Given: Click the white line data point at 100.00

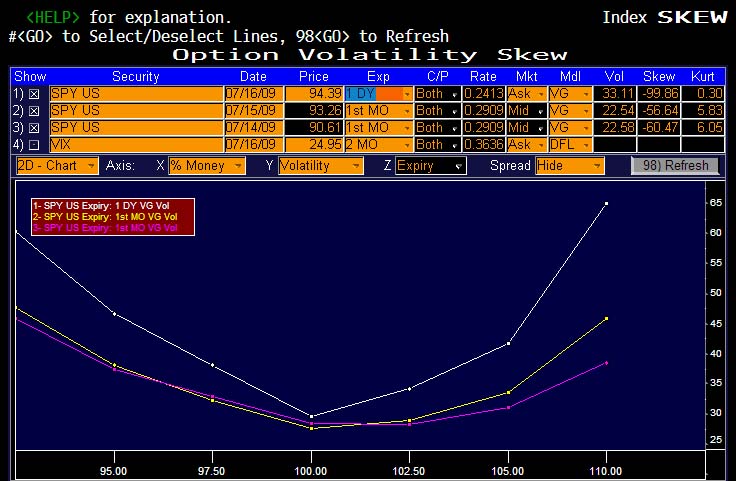Looking at the screenshot, I should pos(312,416).
